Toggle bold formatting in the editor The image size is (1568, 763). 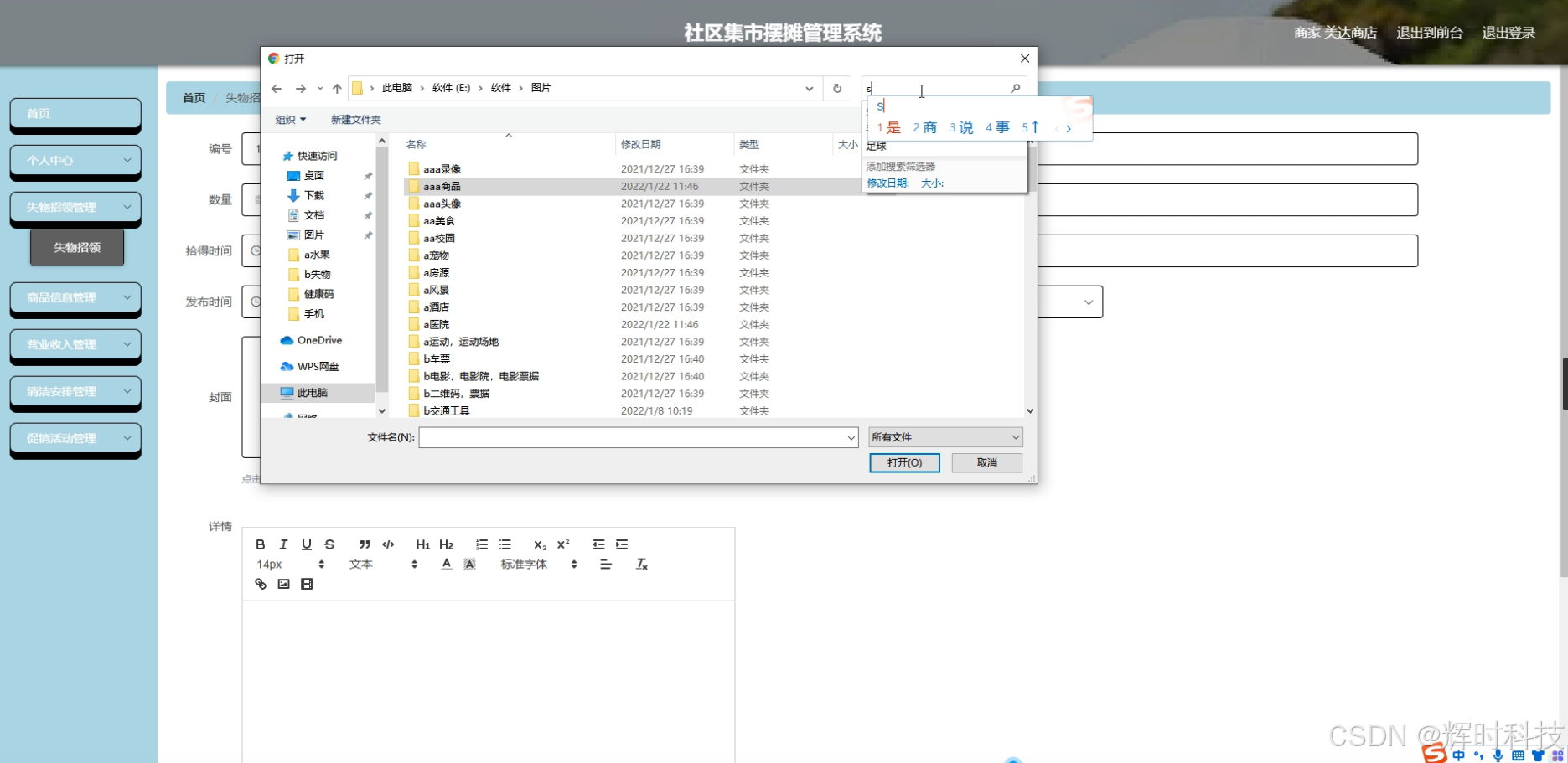click(260, 544)
